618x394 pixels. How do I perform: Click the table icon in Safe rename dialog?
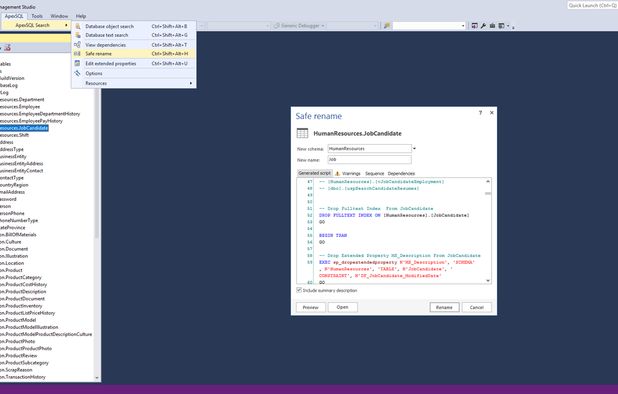tap(302, 133)
